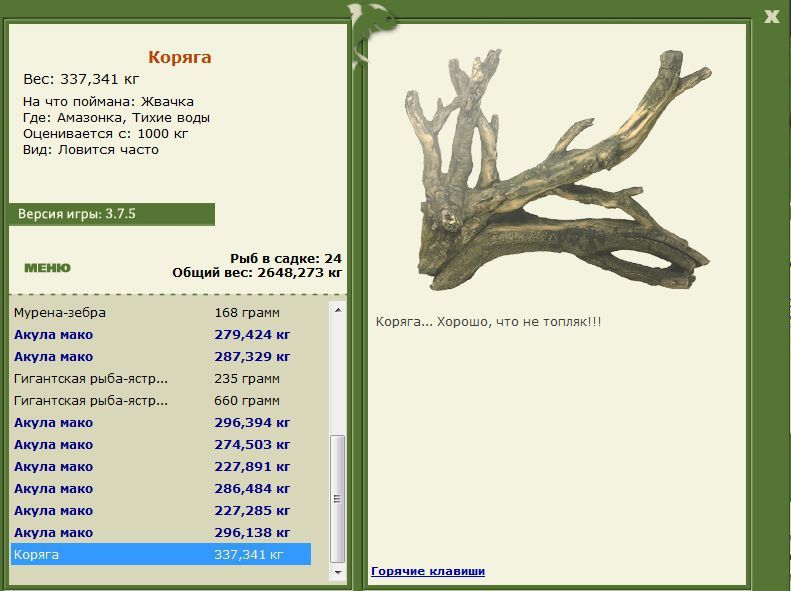Click the list scrollbar down arrow

coord(337,573)
